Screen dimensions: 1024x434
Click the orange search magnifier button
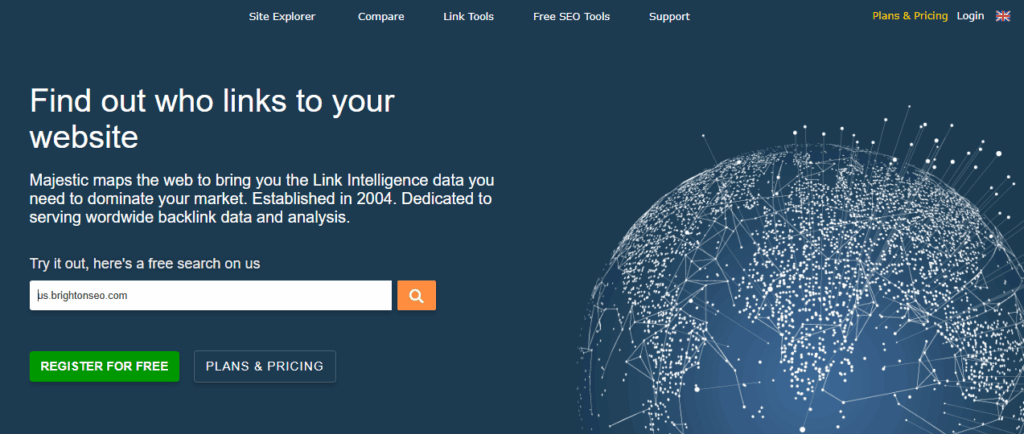(x=416, y=296)
